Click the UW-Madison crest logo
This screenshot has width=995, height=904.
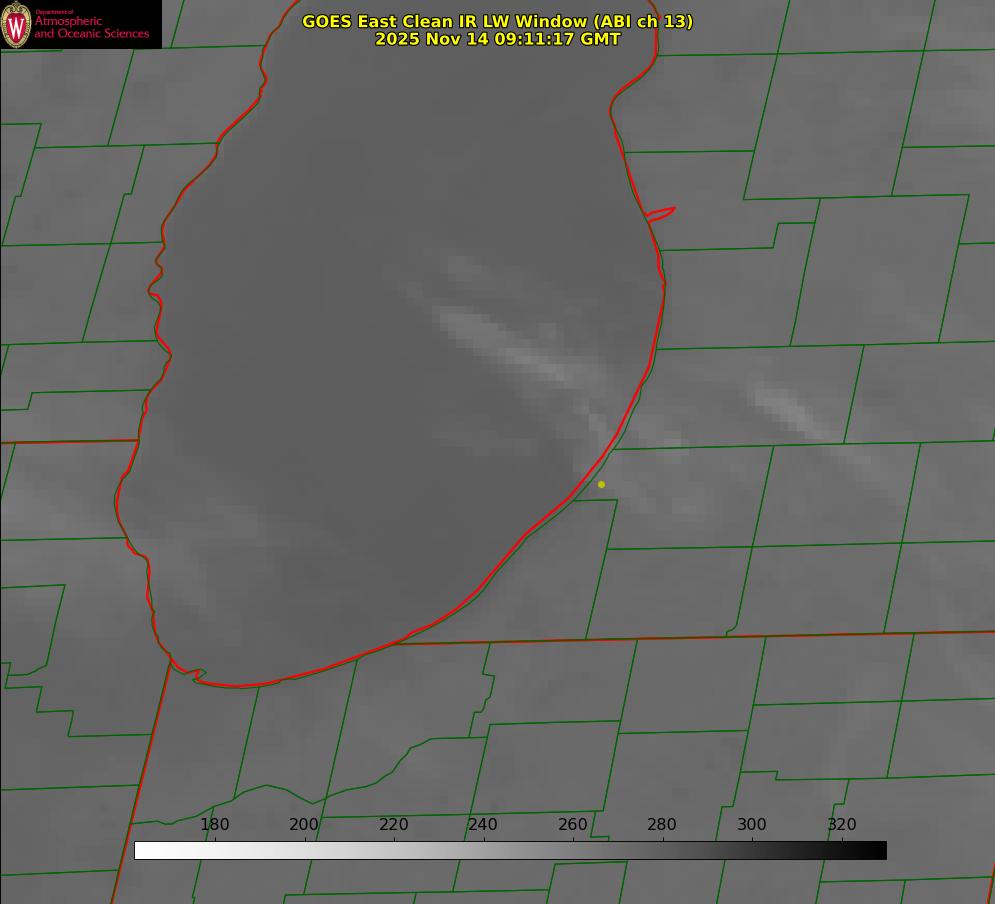[x=16, y=24]
